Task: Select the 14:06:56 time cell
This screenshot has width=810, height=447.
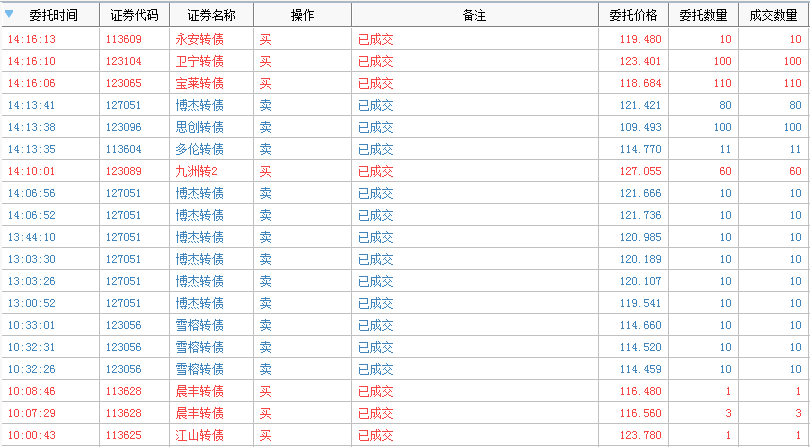Action: coord(32,193)
